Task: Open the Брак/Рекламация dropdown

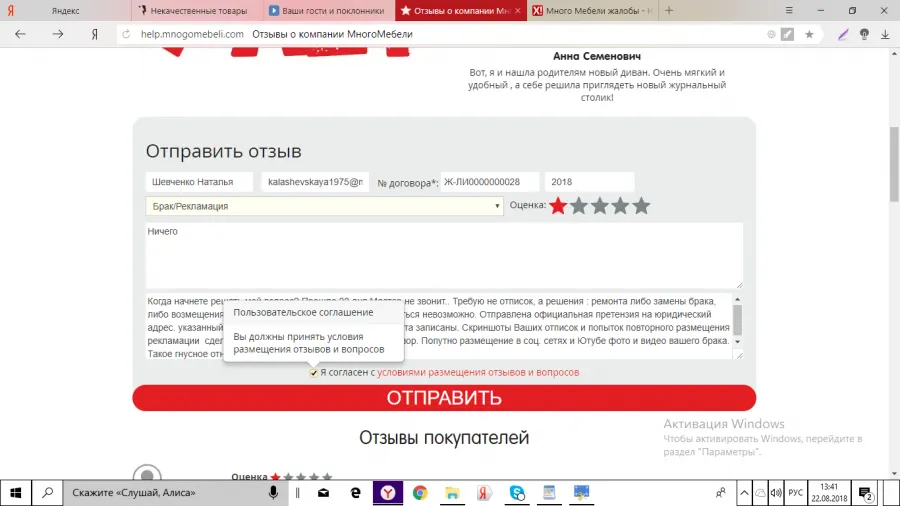Action: point(324,206)
